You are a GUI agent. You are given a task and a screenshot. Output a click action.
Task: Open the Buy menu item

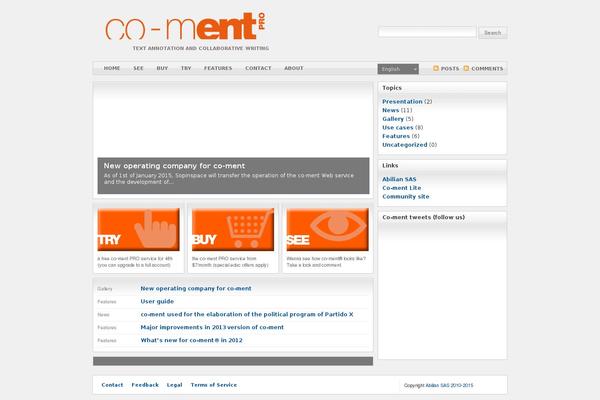pyautogui.click(x=162, y=68)
